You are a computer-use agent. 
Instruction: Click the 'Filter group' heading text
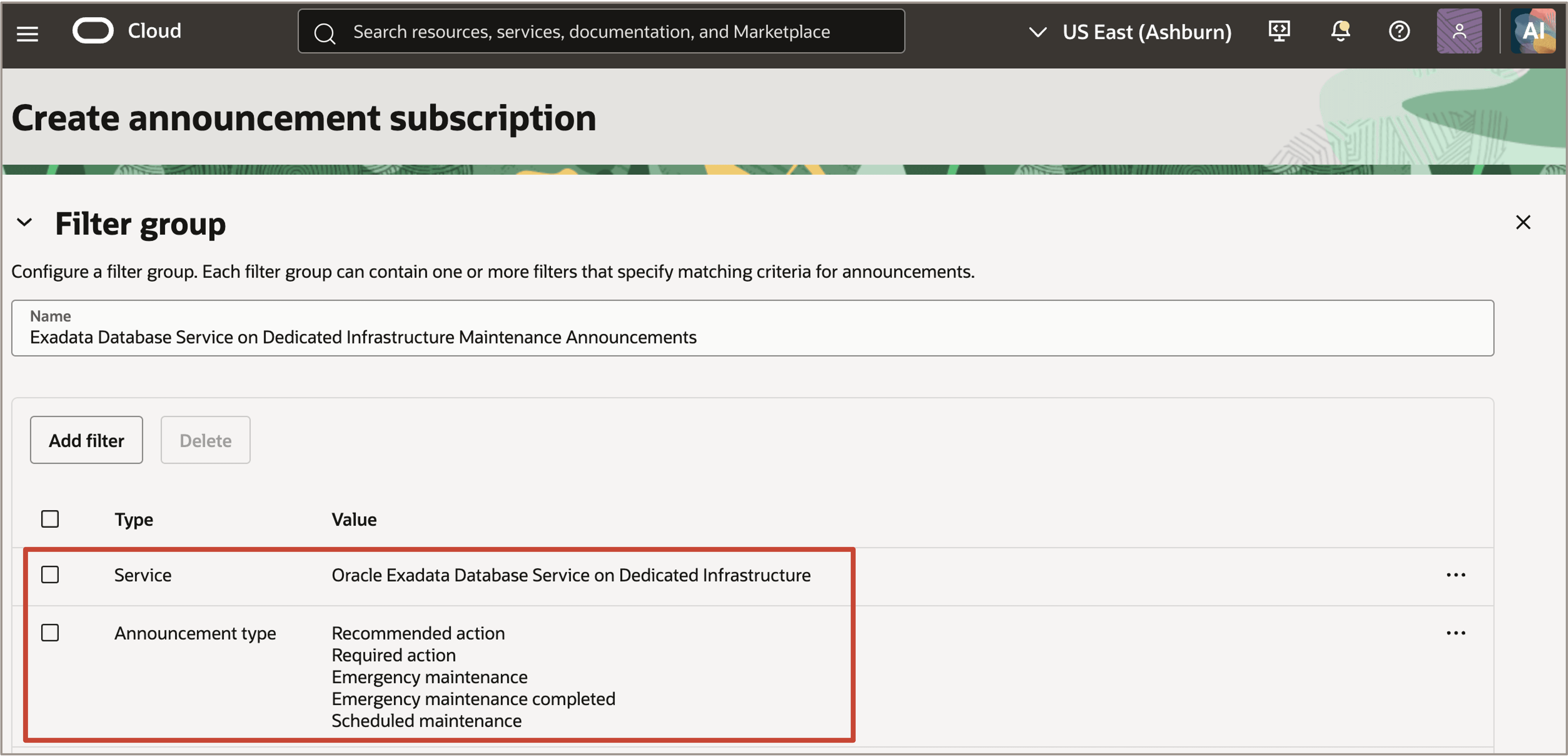tap(141, 225)
